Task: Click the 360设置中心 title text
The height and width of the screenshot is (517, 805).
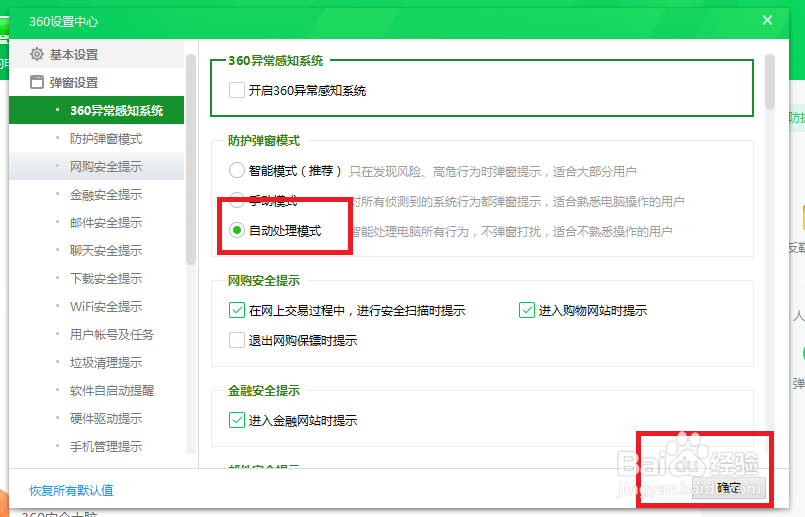Action: (64, 22)
